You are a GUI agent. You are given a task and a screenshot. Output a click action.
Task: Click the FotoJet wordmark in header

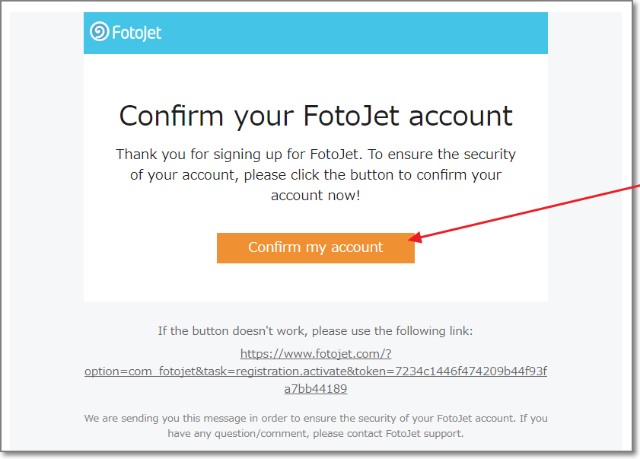coord(139,33)
